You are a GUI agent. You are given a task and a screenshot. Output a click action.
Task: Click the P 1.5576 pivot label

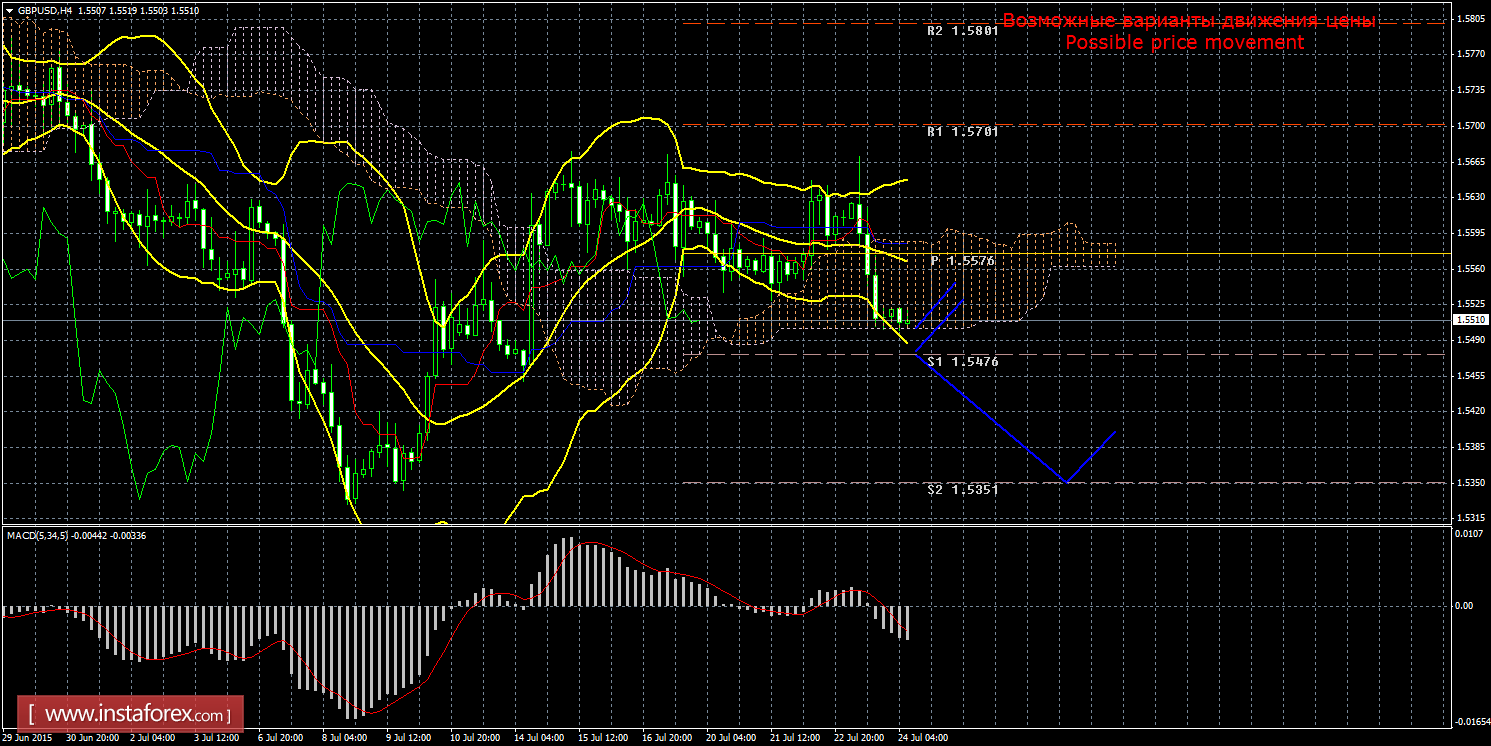(x=964, y=260)
